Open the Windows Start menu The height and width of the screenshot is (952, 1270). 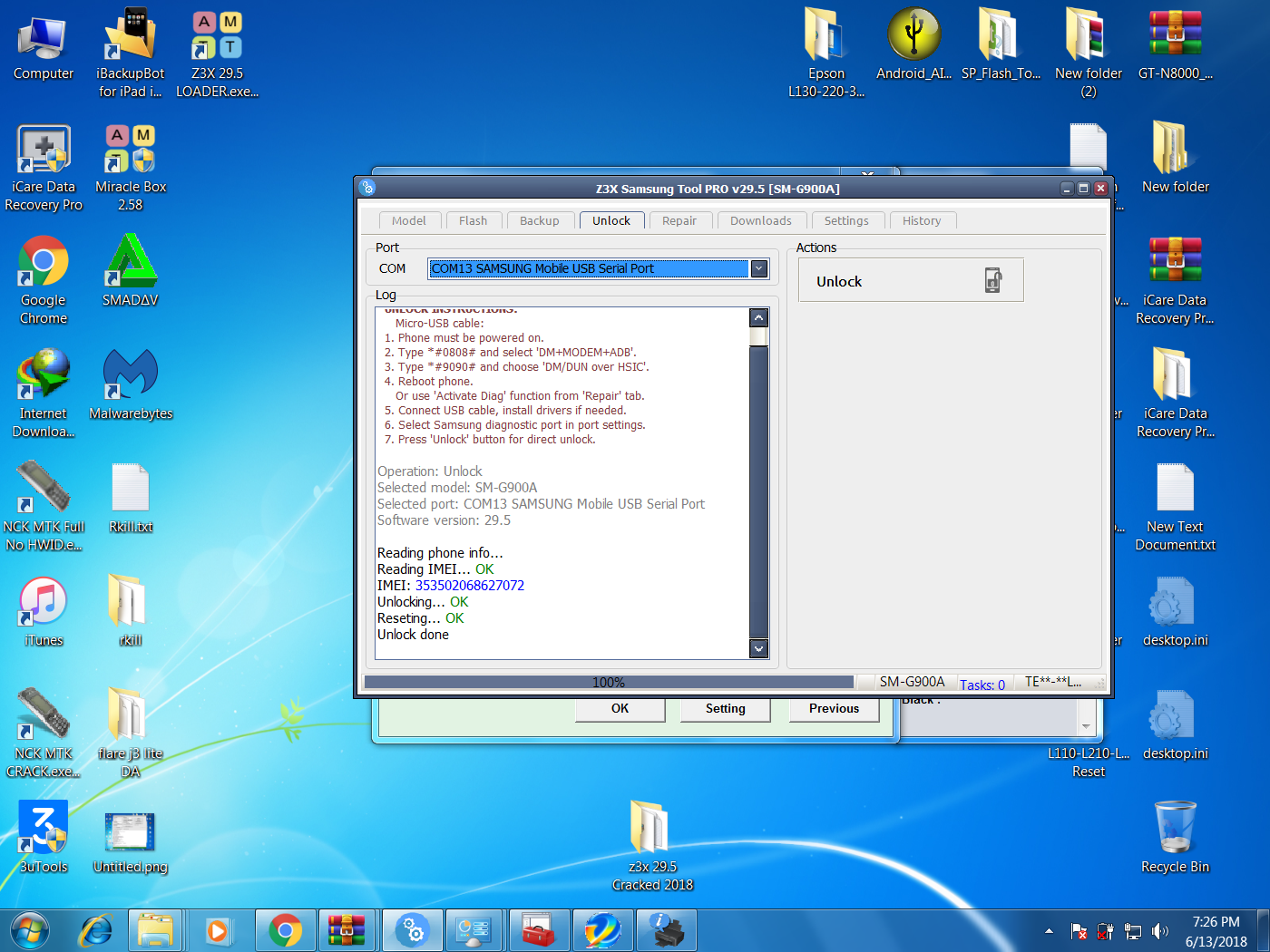point(30,931)
